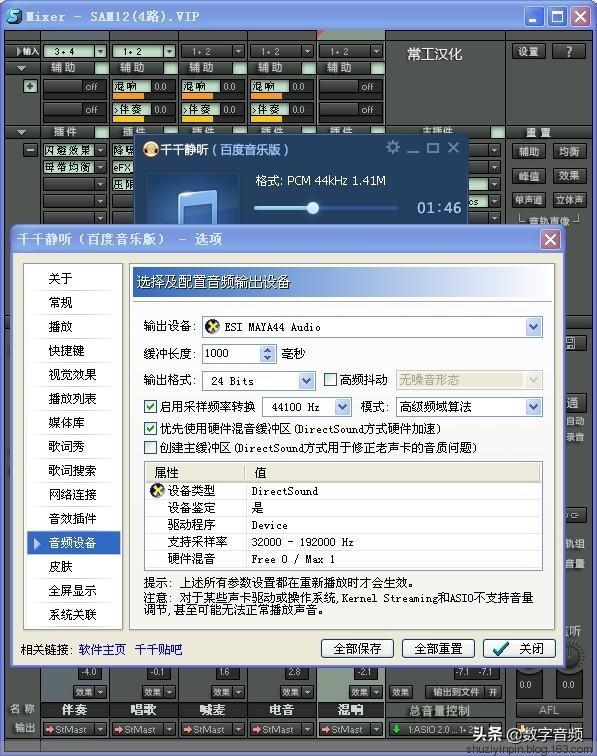Image resolution: width=597 pixels, height=756 pixels.
Task: Click the 全部保存 button
Action: (357, 648)
